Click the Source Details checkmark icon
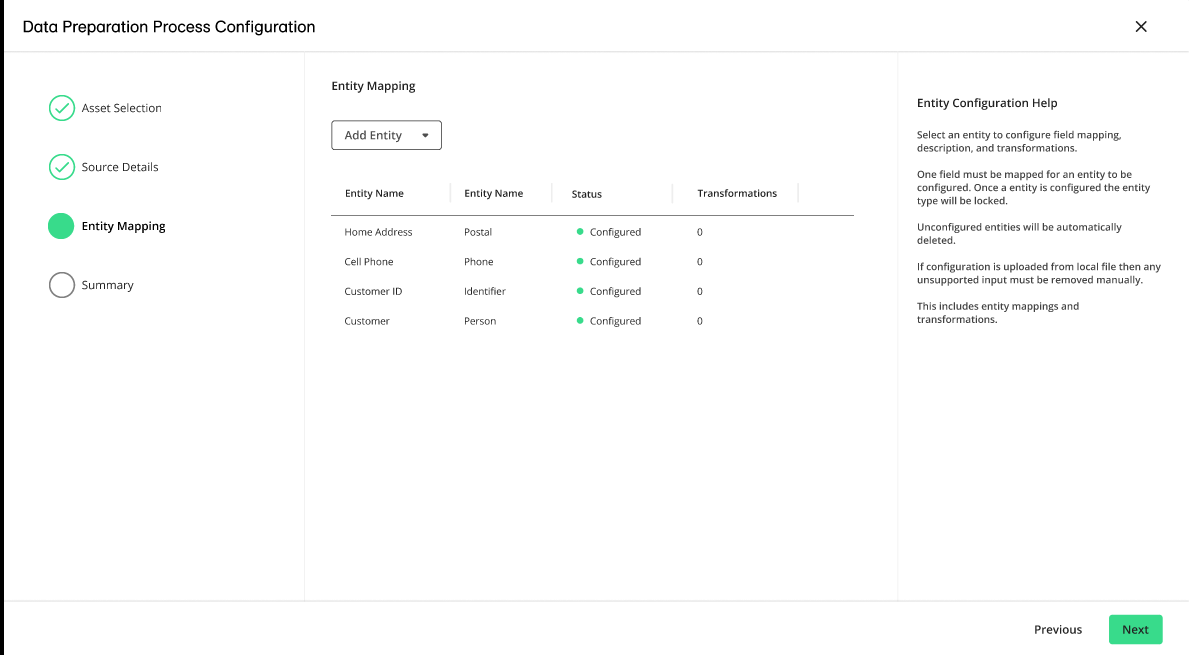This screenshot has height=655, width=1191. (x=62, y=167)
